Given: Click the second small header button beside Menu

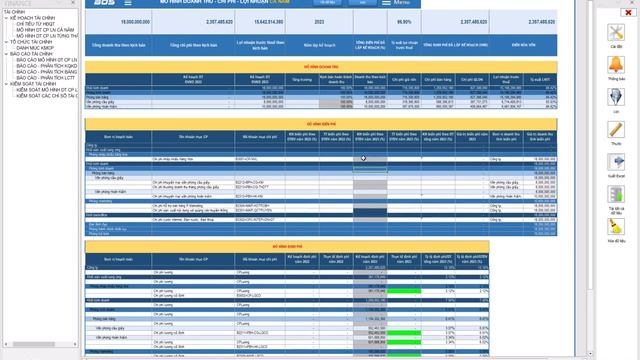Looking at the screenshot, I should [x=363, y=2].
